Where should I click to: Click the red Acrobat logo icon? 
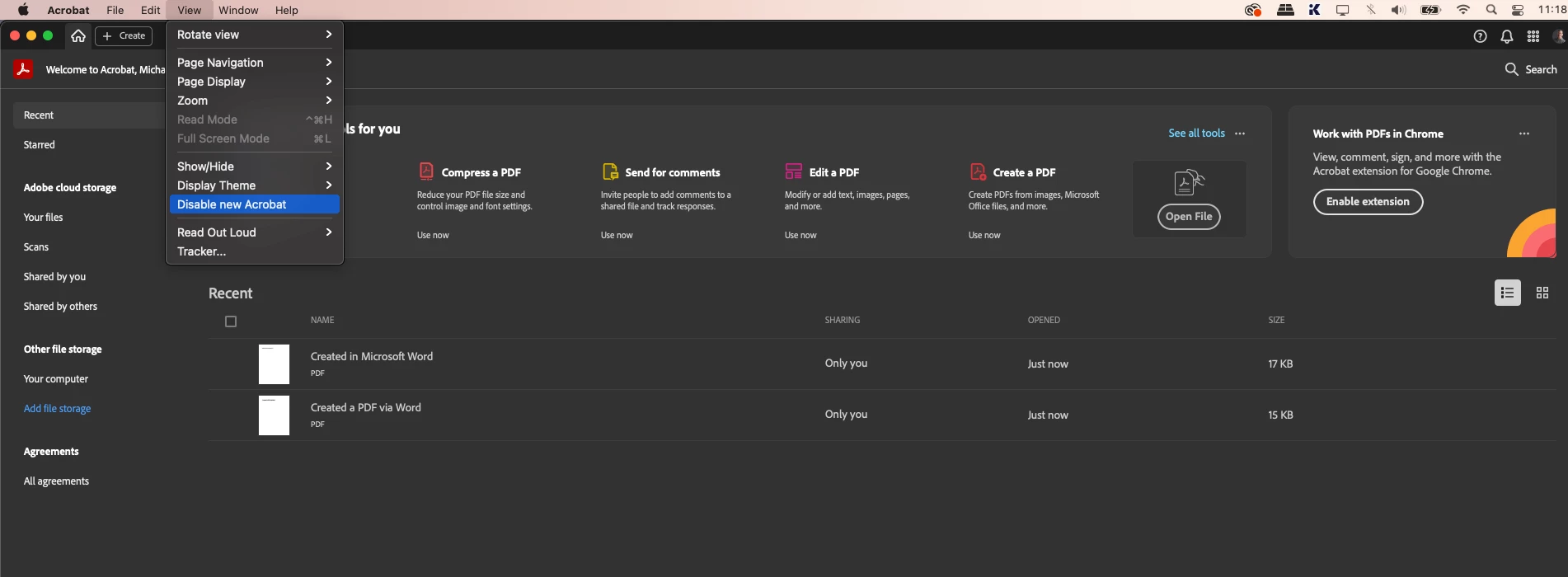pyautogui.click(x=23, y=69)
